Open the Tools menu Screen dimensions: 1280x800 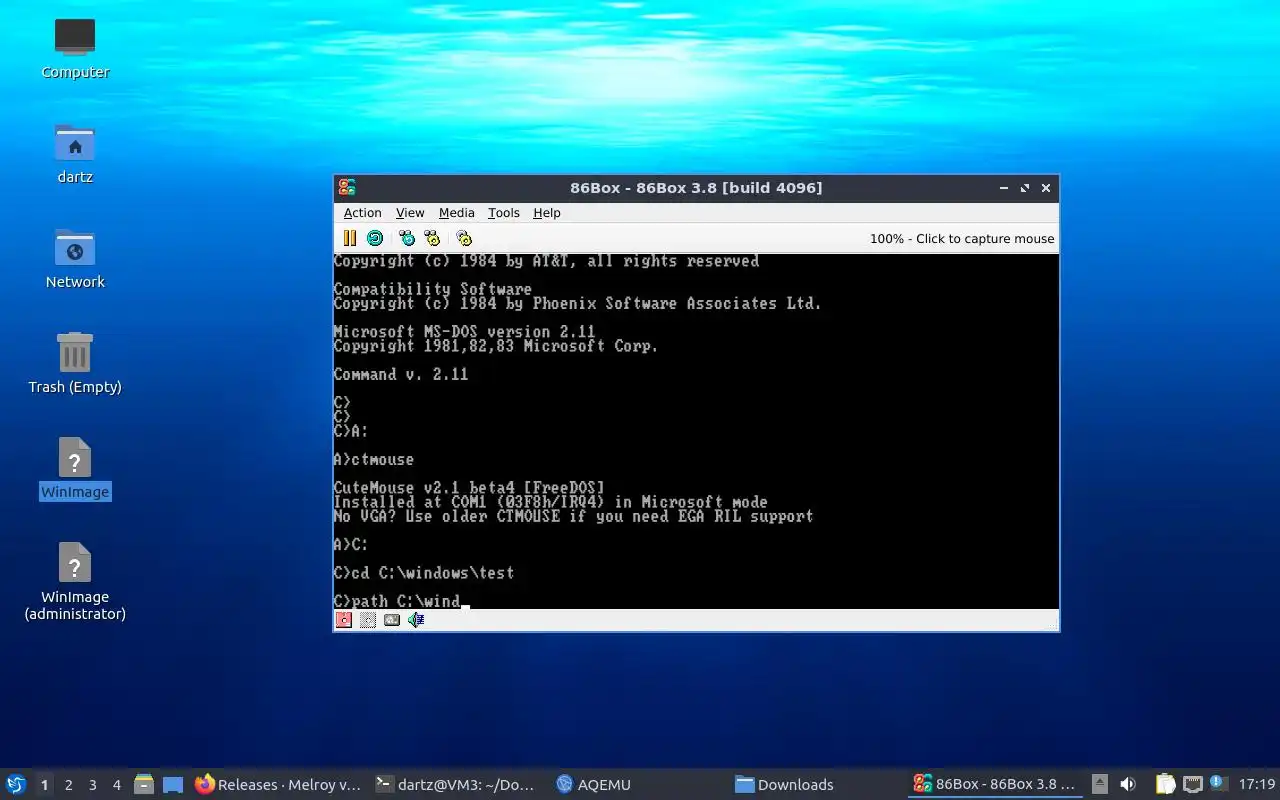pyautogui.click(x=503, y=213)
